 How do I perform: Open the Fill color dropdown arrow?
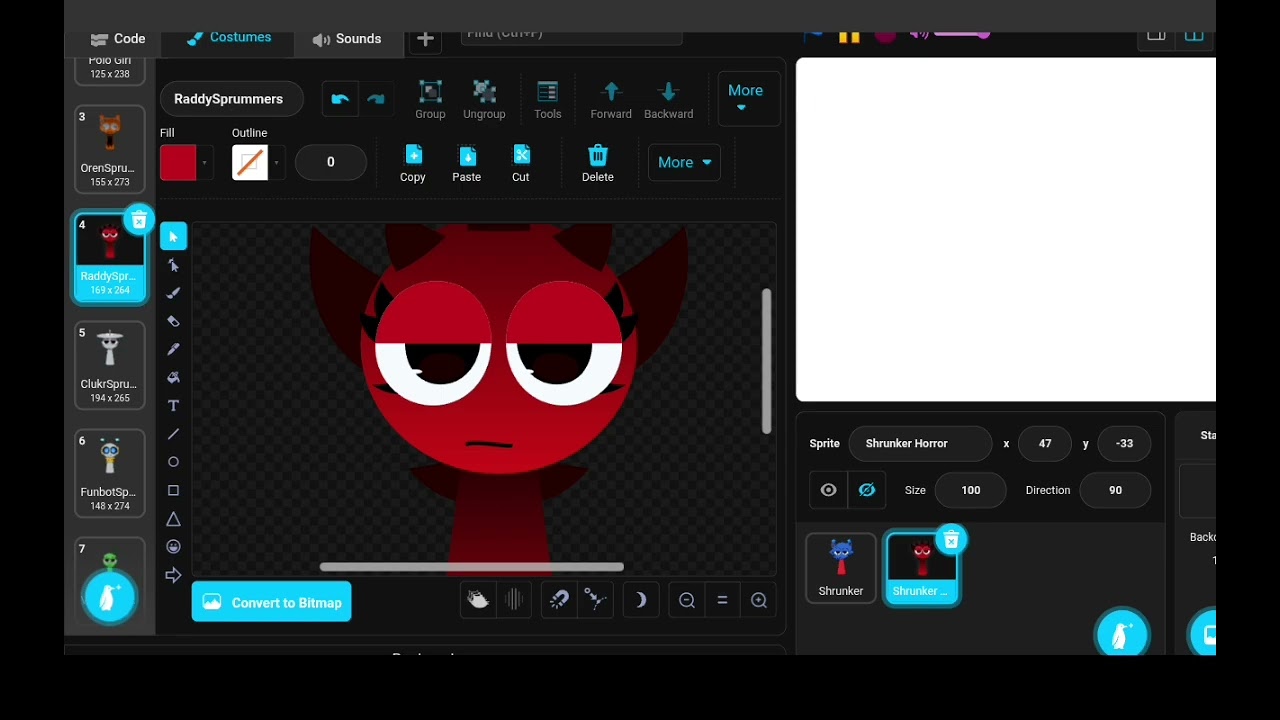(205, 163)
